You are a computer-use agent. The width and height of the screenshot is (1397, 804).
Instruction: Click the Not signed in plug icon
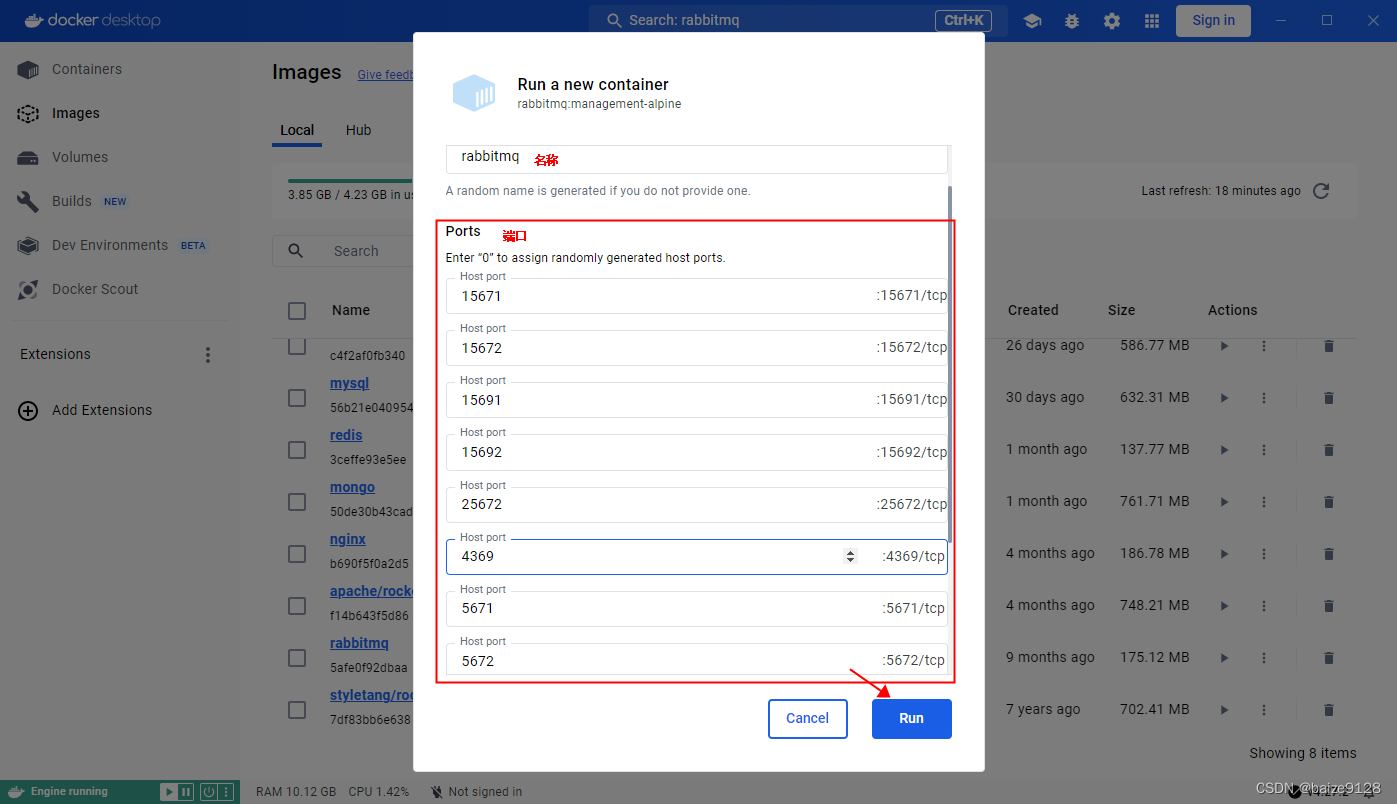[x=437, y=792]
